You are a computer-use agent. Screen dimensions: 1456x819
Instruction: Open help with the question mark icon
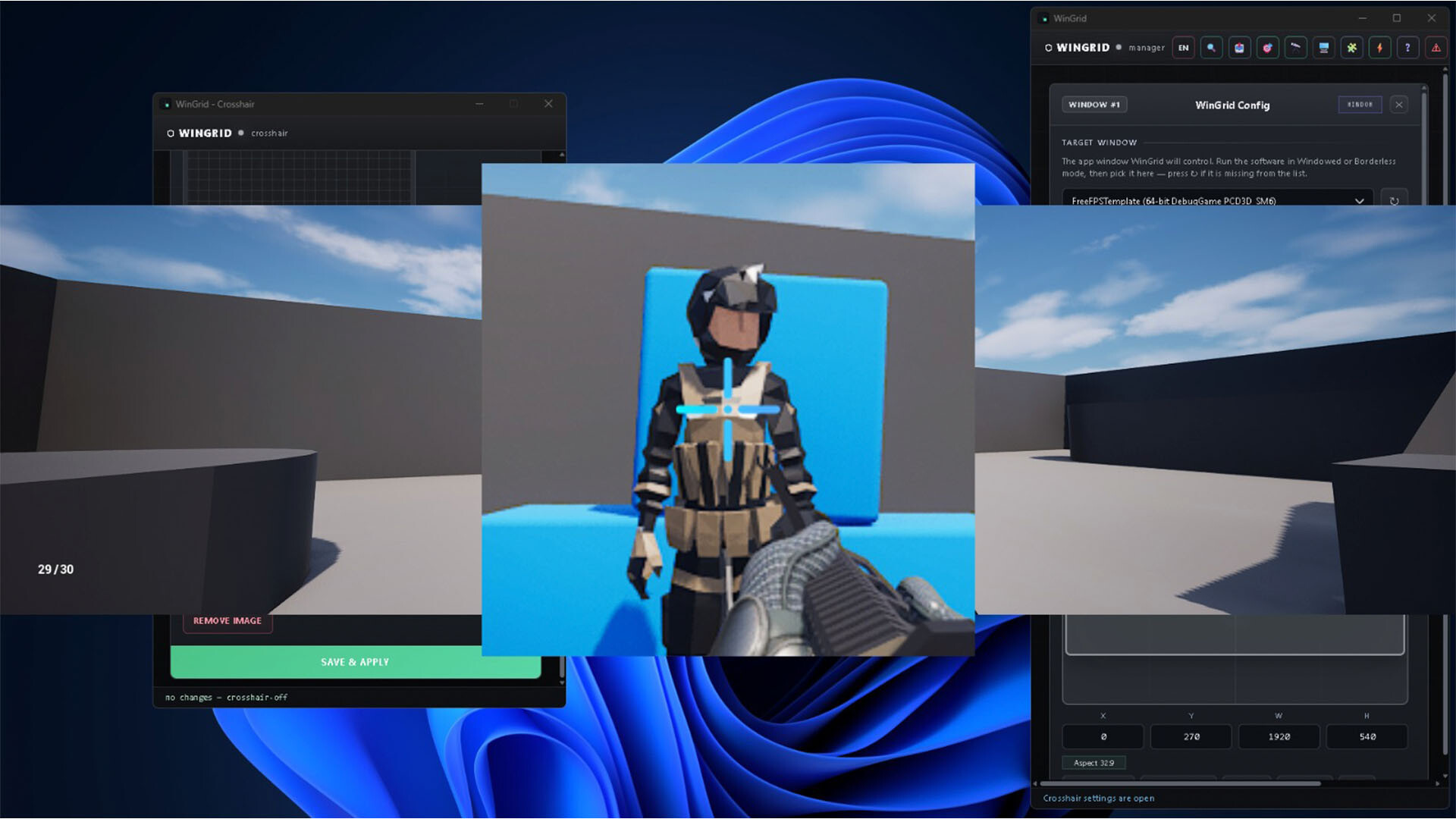[1407, 48]
